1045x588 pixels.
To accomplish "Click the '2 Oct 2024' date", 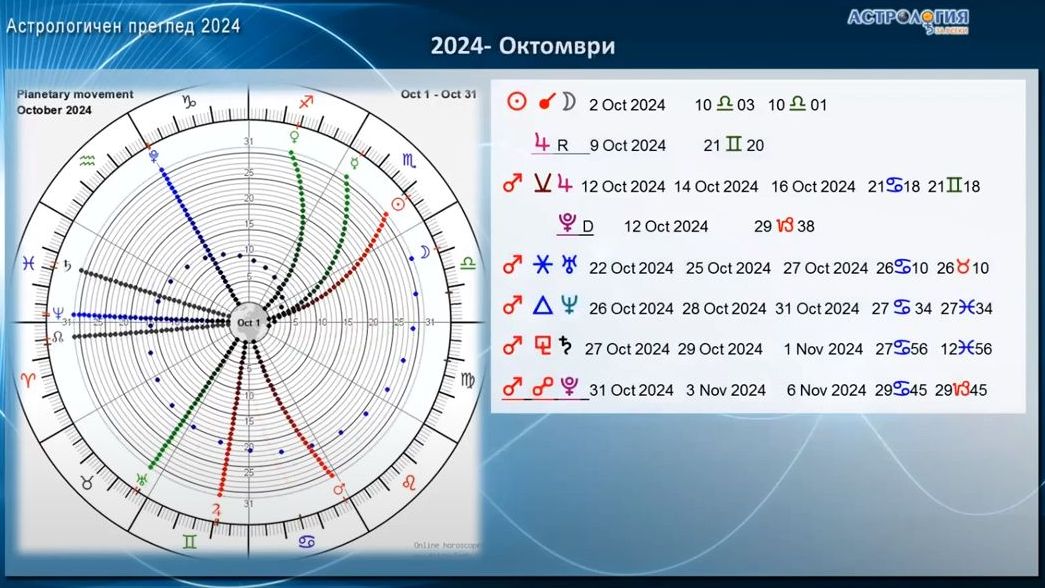I will click(627, 105).
